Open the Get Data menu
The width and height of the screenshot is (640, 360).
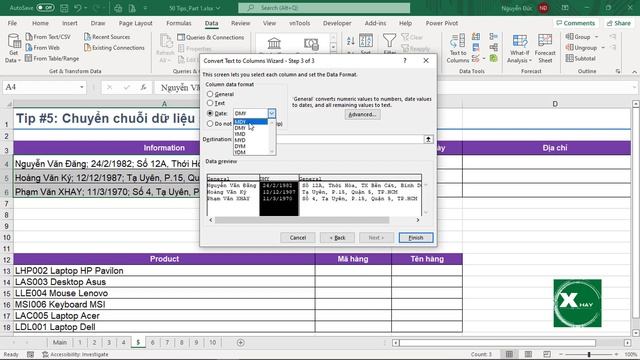click(x=13, y=48)
